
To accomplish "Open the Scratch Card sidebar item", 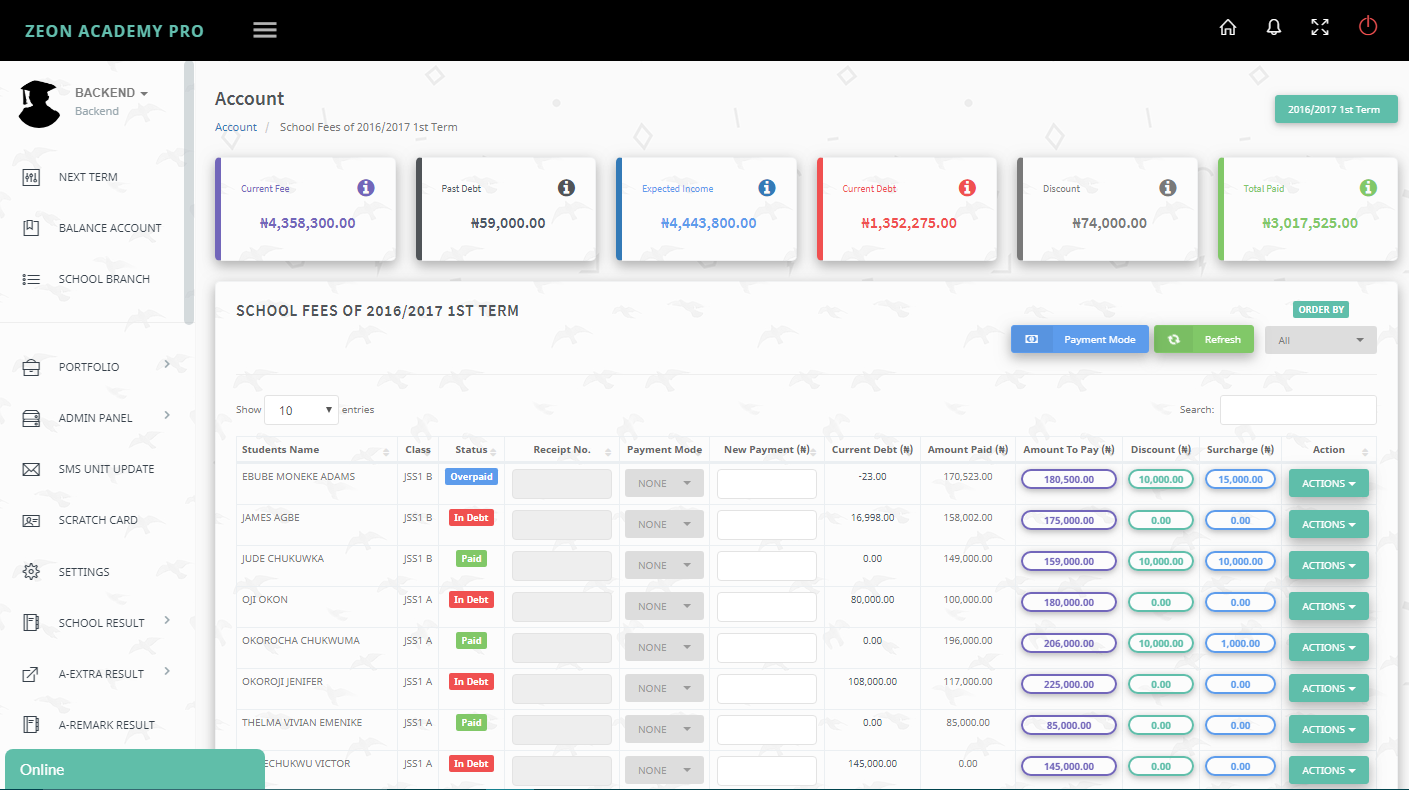I will [98, 520].
